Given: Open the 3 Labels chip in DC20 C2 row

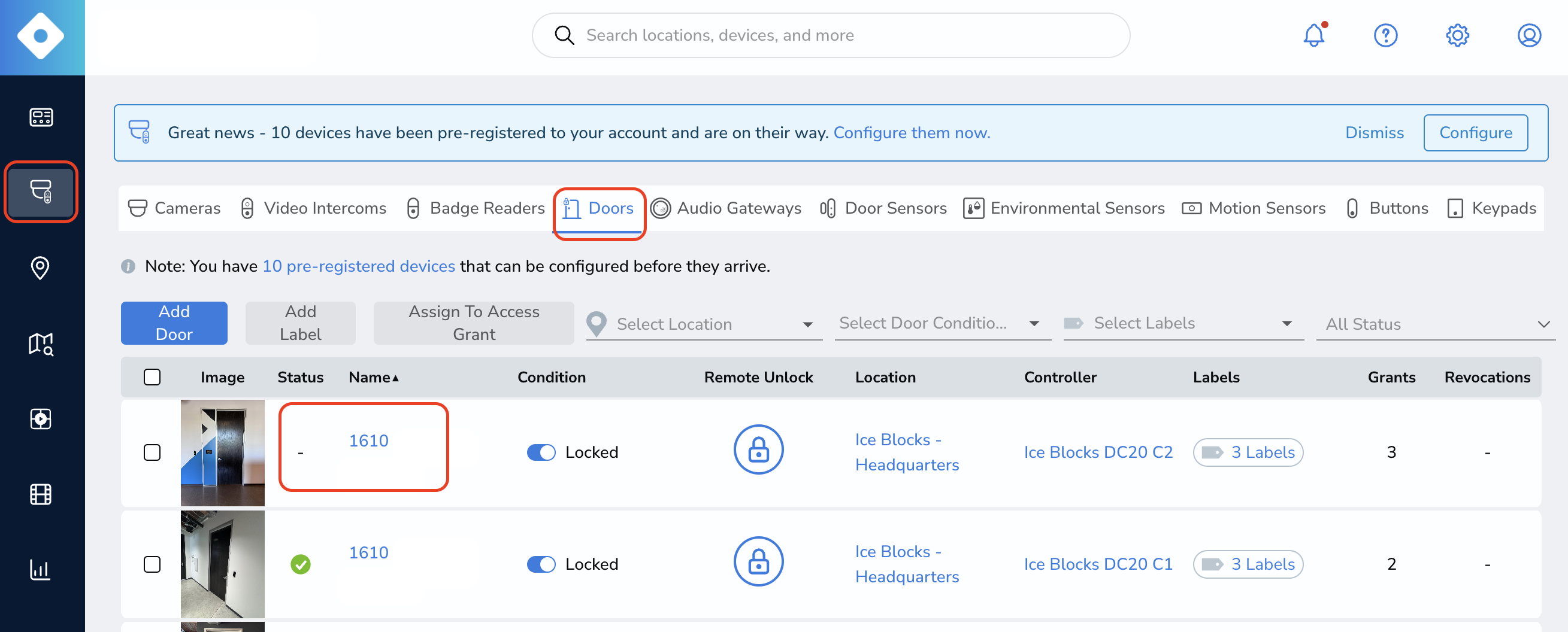Looking at the screenshot, I should pos(1248,452).
